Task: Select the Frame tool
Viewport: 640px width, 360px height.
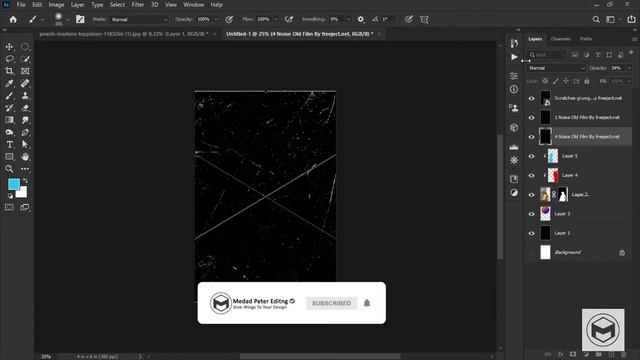Action: point(25,71)
